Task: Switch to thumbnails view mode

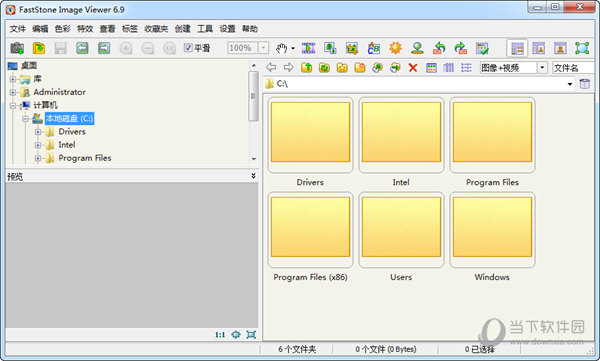Action: [431, 68]
